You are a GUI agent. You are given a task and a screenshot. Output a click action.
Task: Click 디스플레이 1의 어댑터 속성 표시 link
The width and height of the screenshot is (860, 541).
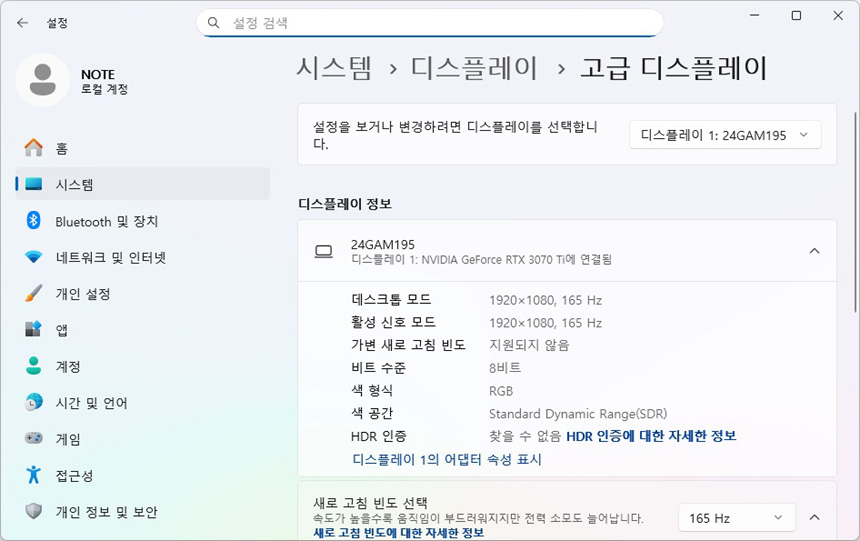pos(446,460)
